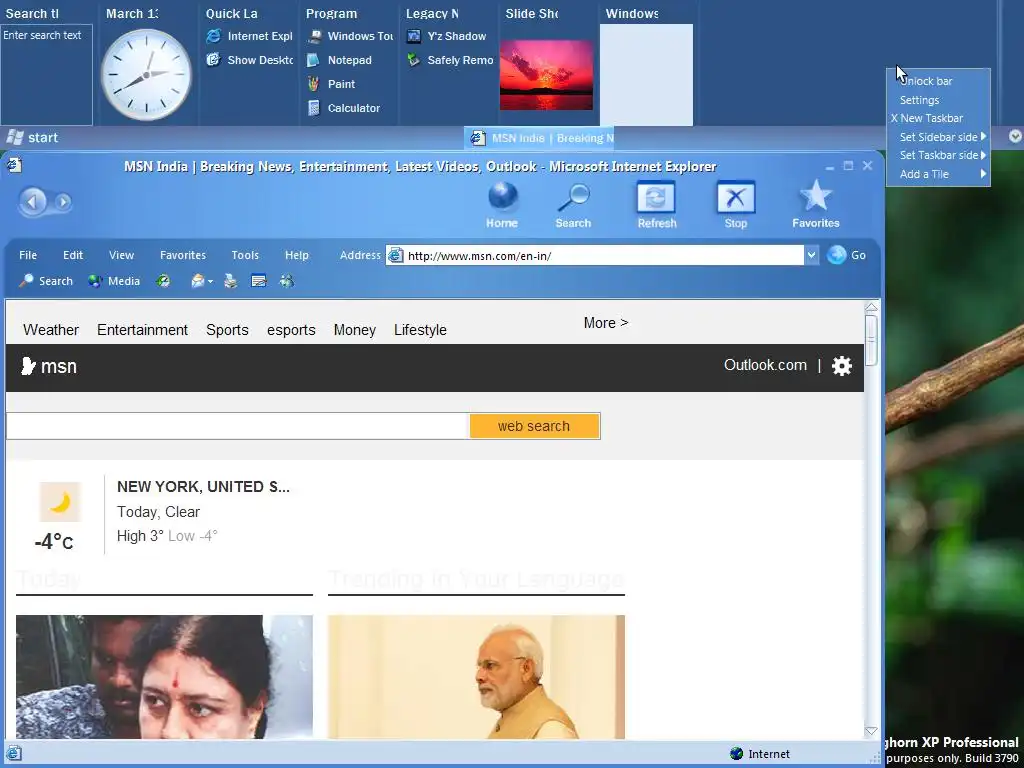
Task: Open the Entertainment link
Action: [x=142, y=330]
